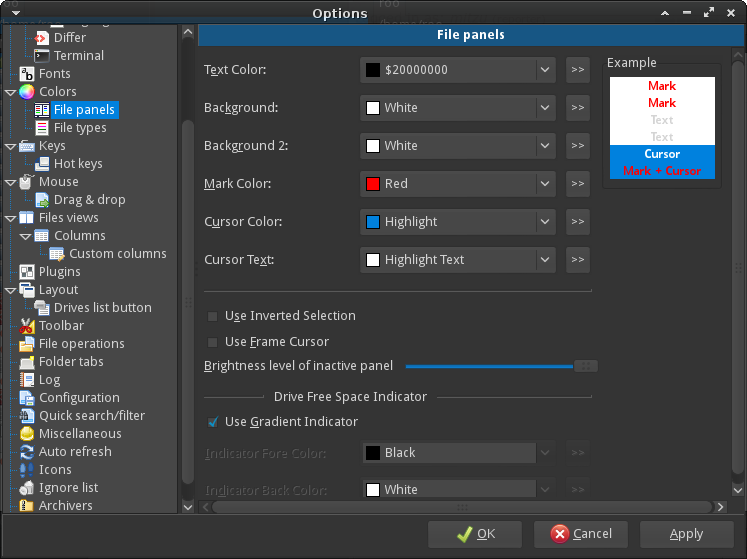The height and width of the screenshot is (559, 747).
Task: Click the Differ icon in the tree
Action: click(41, 38)
